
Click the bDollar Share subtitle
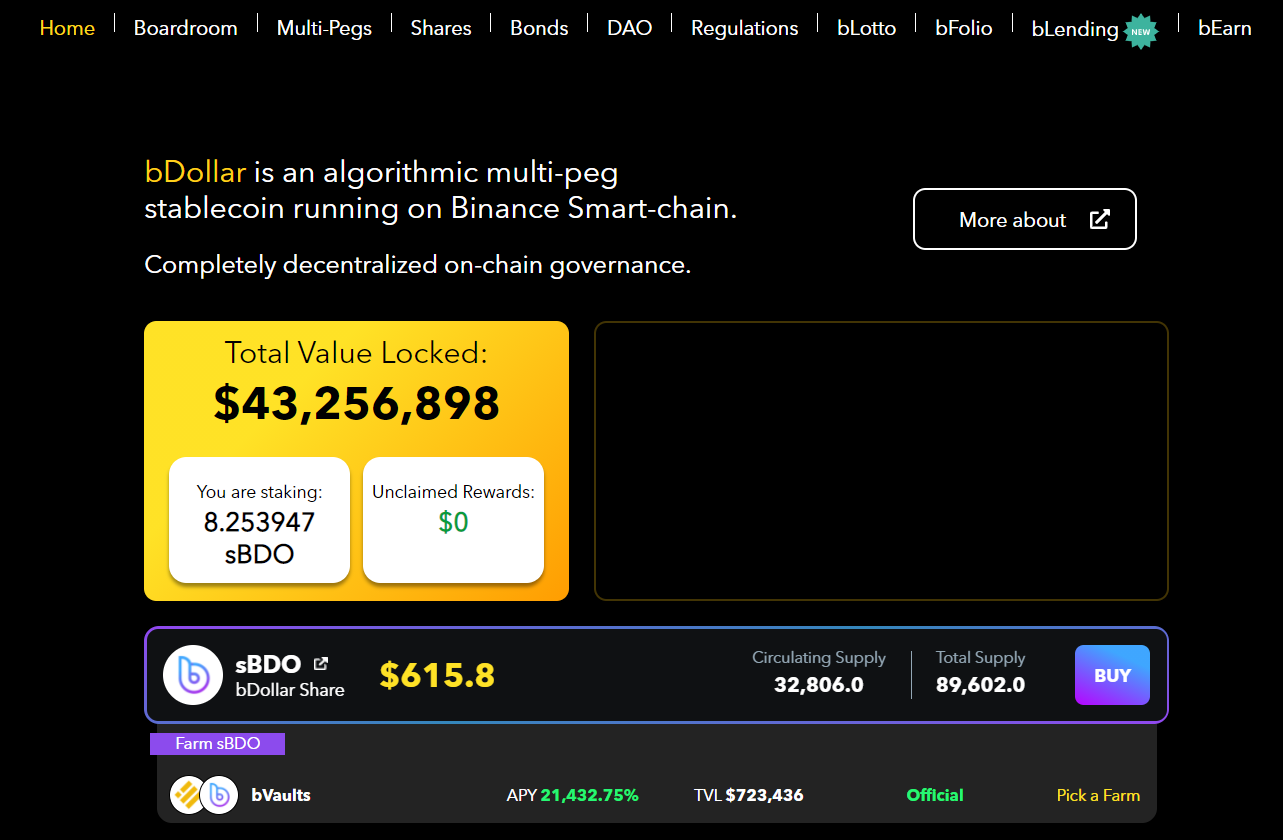point(290,690)
